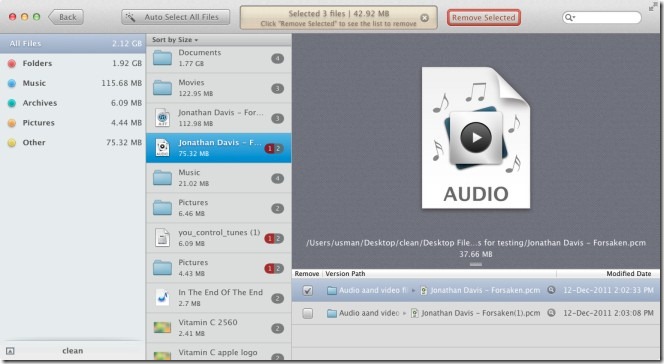664x364 pixels.
Task: Select Folders category
Action: point(73,63)
